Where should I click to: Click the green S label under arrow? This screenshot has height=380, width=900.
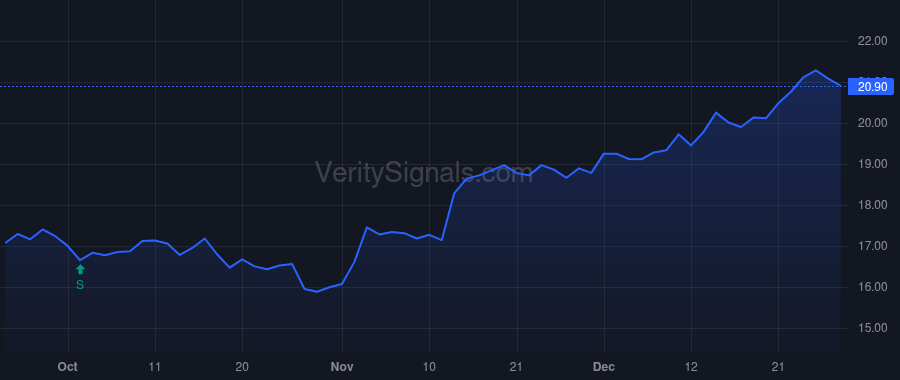pyautogui.click(x=80, y=285)
